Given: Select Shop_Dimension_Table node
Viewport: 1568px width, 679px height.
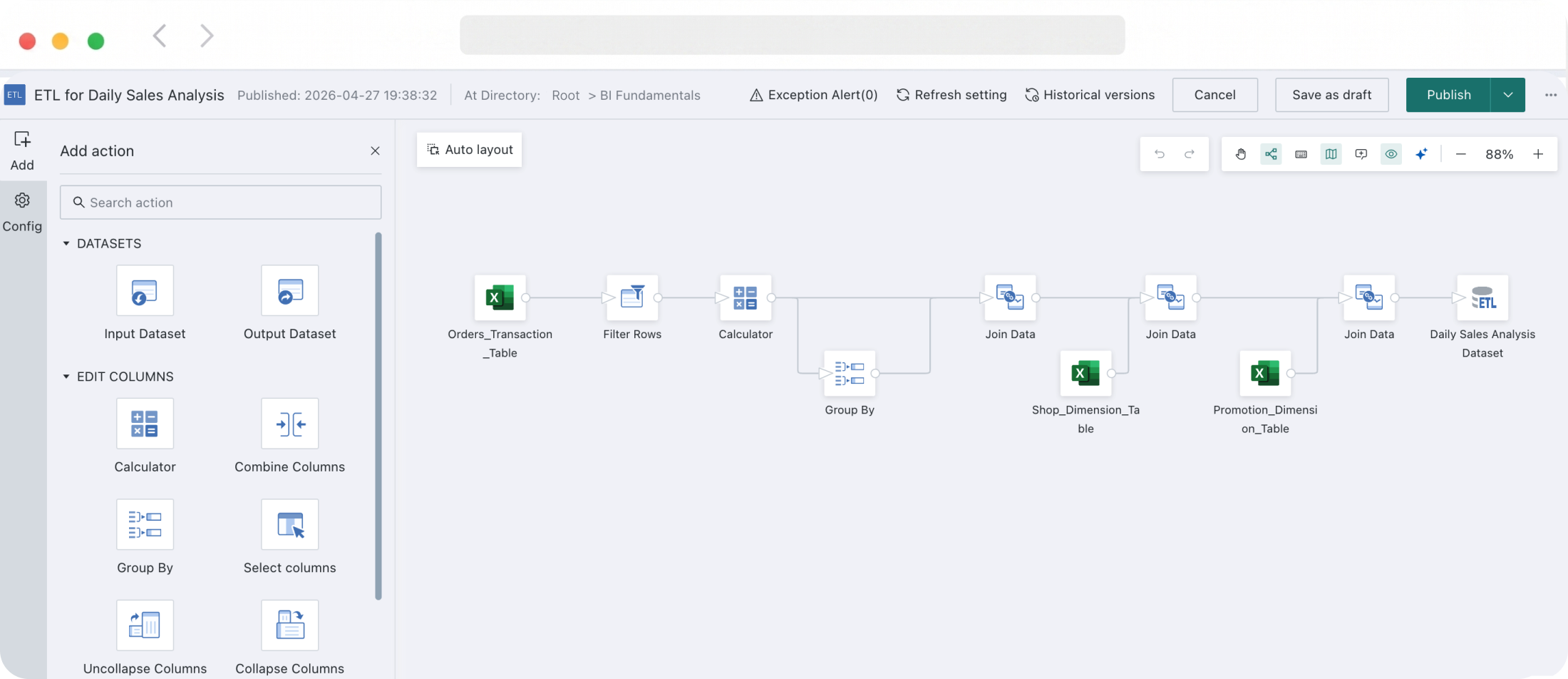Looking at the screenshot, I should pyautogui.click(x=1085, y=373).
